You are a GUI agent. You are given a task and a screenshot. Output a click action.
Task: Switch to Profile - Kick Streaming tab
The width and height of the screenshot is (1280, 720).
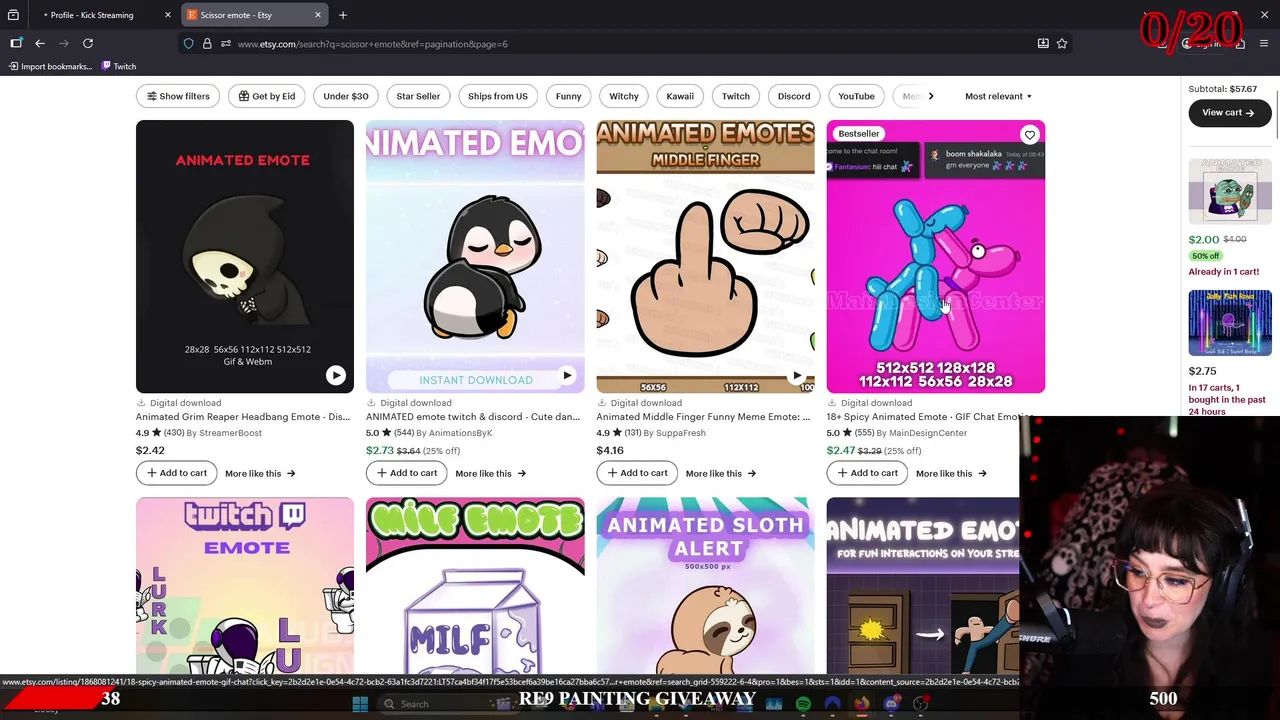(x=106, y=15)
